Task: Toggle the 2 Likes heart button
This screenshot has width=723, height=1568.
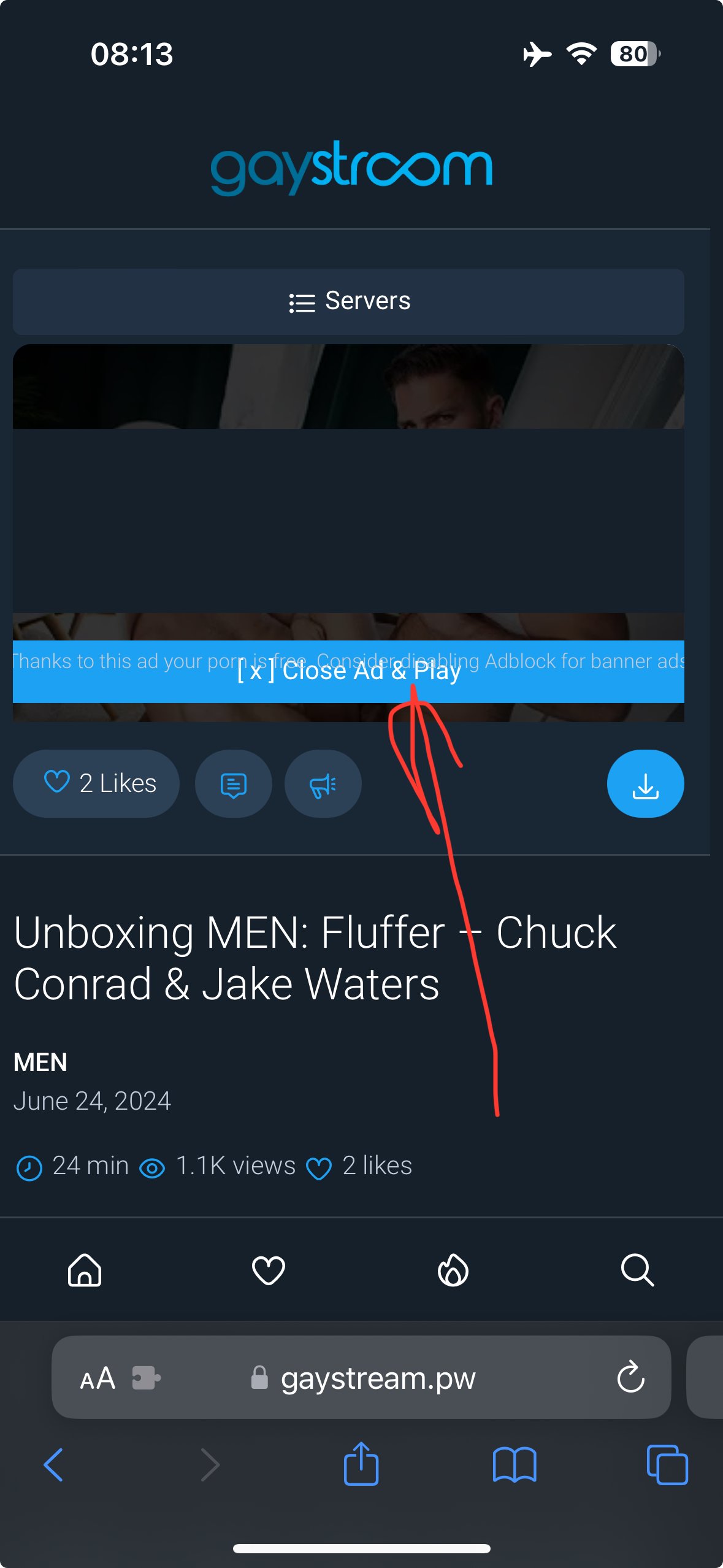Action: point(96,783)
